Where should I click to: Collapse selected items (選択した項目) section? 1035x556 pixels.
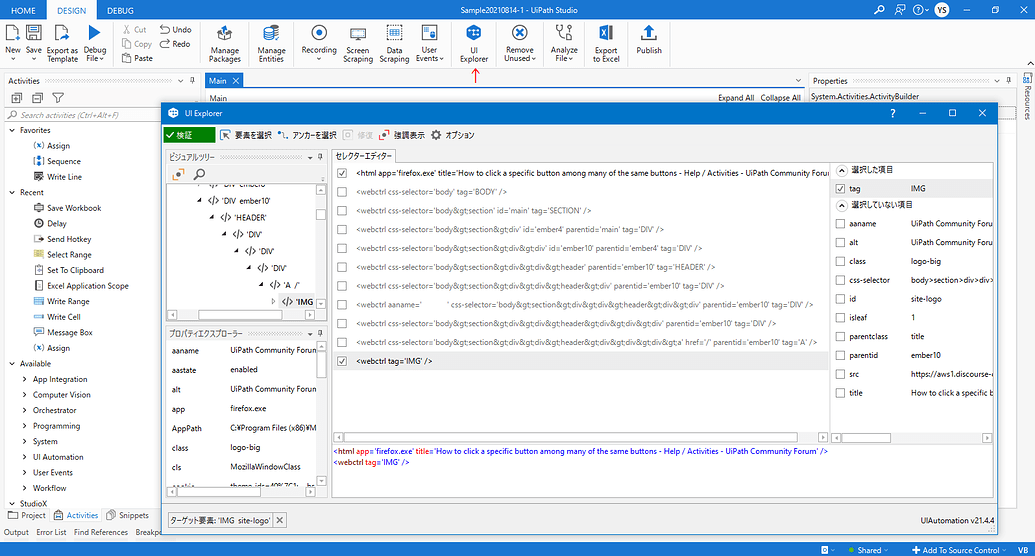(x=842, y=170)
